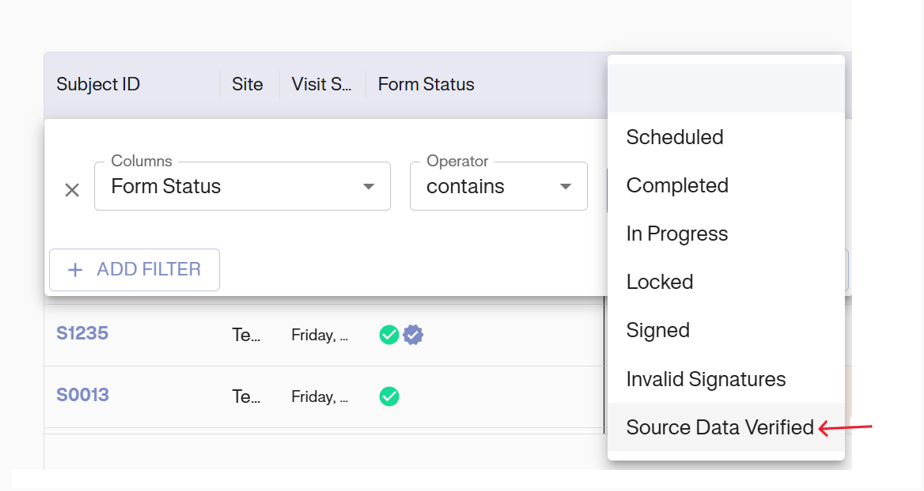Choose the Completed option
Image resolution: width=924 pixels, height=491 pixels.
pyautogui.click(x=677, y=185)
